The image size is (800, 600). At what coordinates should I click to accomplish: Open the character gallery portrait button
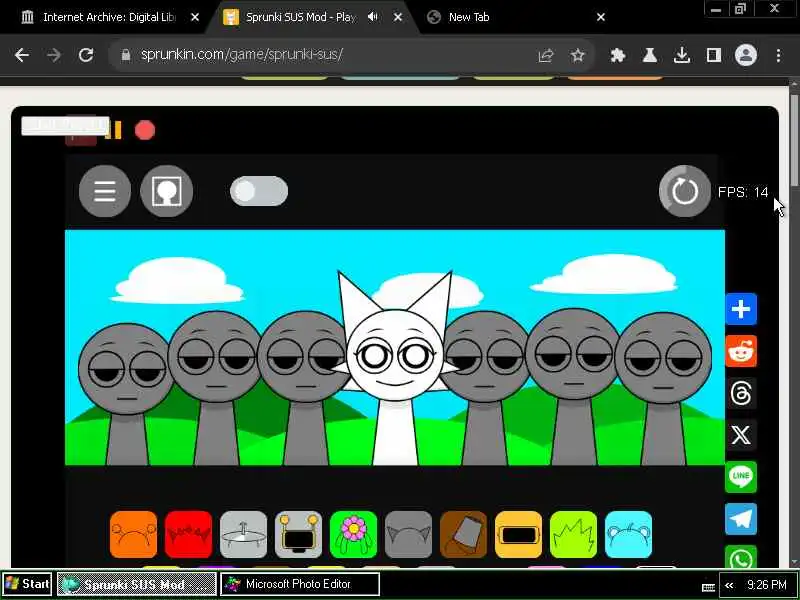pyautogui.click(x=166, y=191)
